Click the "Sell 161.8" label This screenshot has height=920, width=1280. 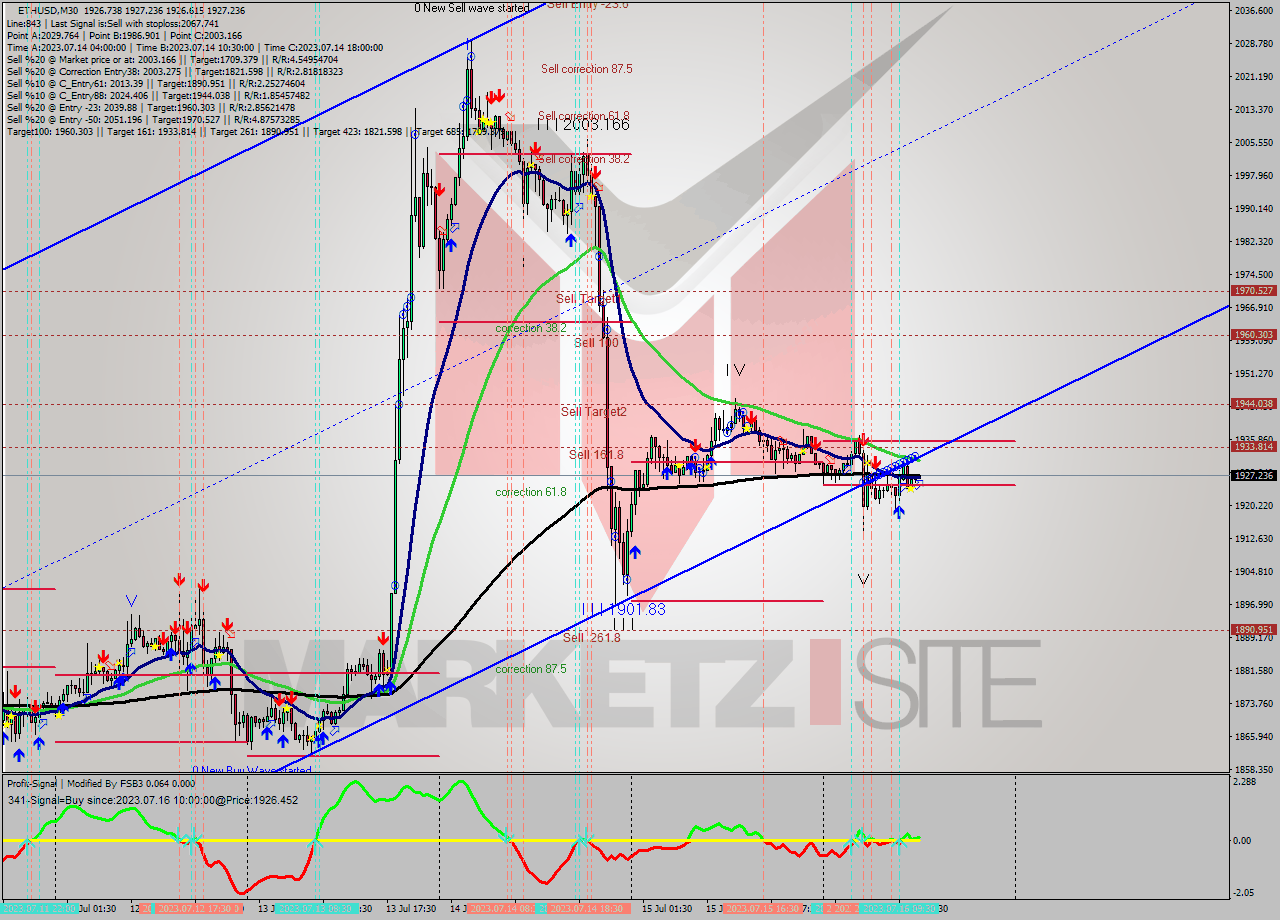coord(596,455)
